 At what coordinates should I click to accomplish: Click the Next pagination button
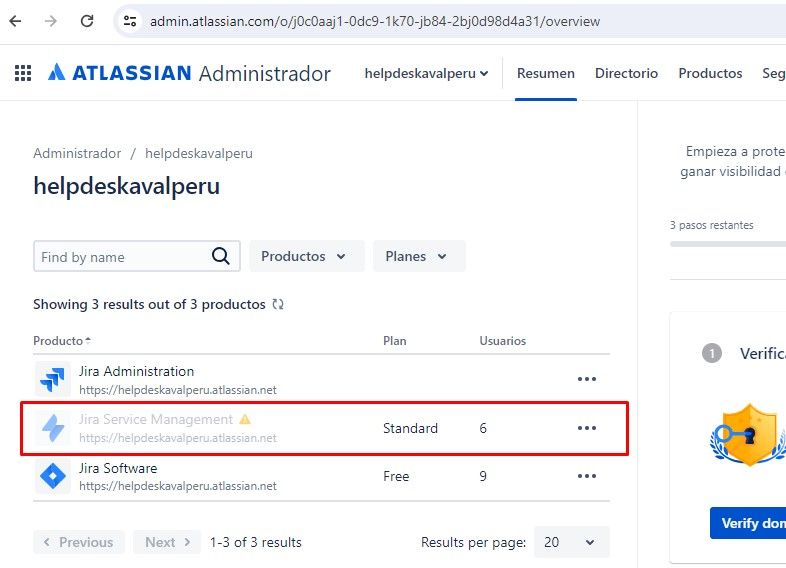point(167,542)
